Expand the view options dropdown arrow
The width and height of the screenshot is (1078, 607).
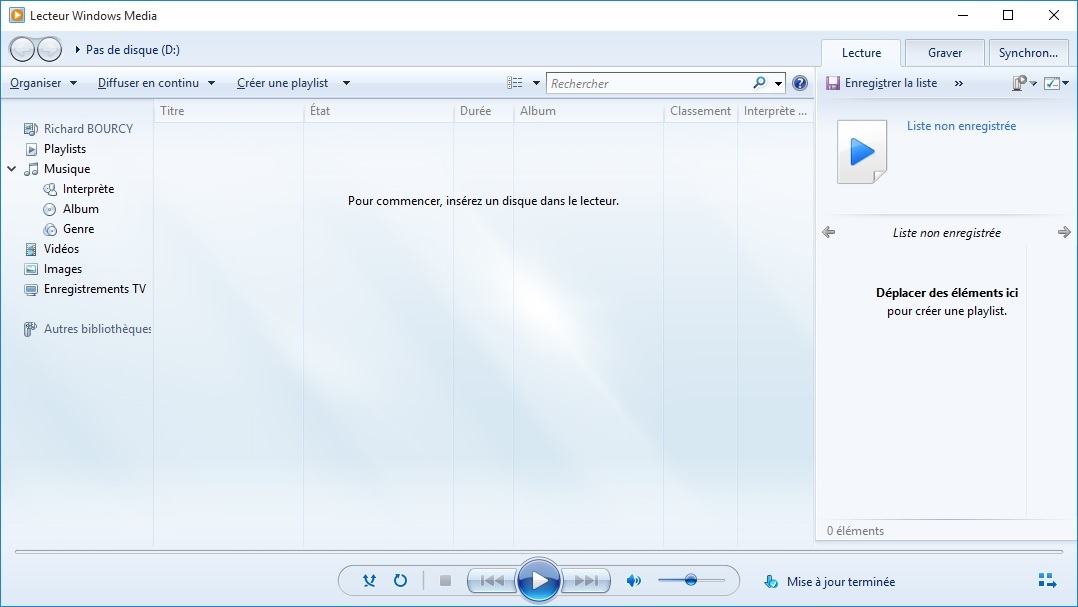536,83
